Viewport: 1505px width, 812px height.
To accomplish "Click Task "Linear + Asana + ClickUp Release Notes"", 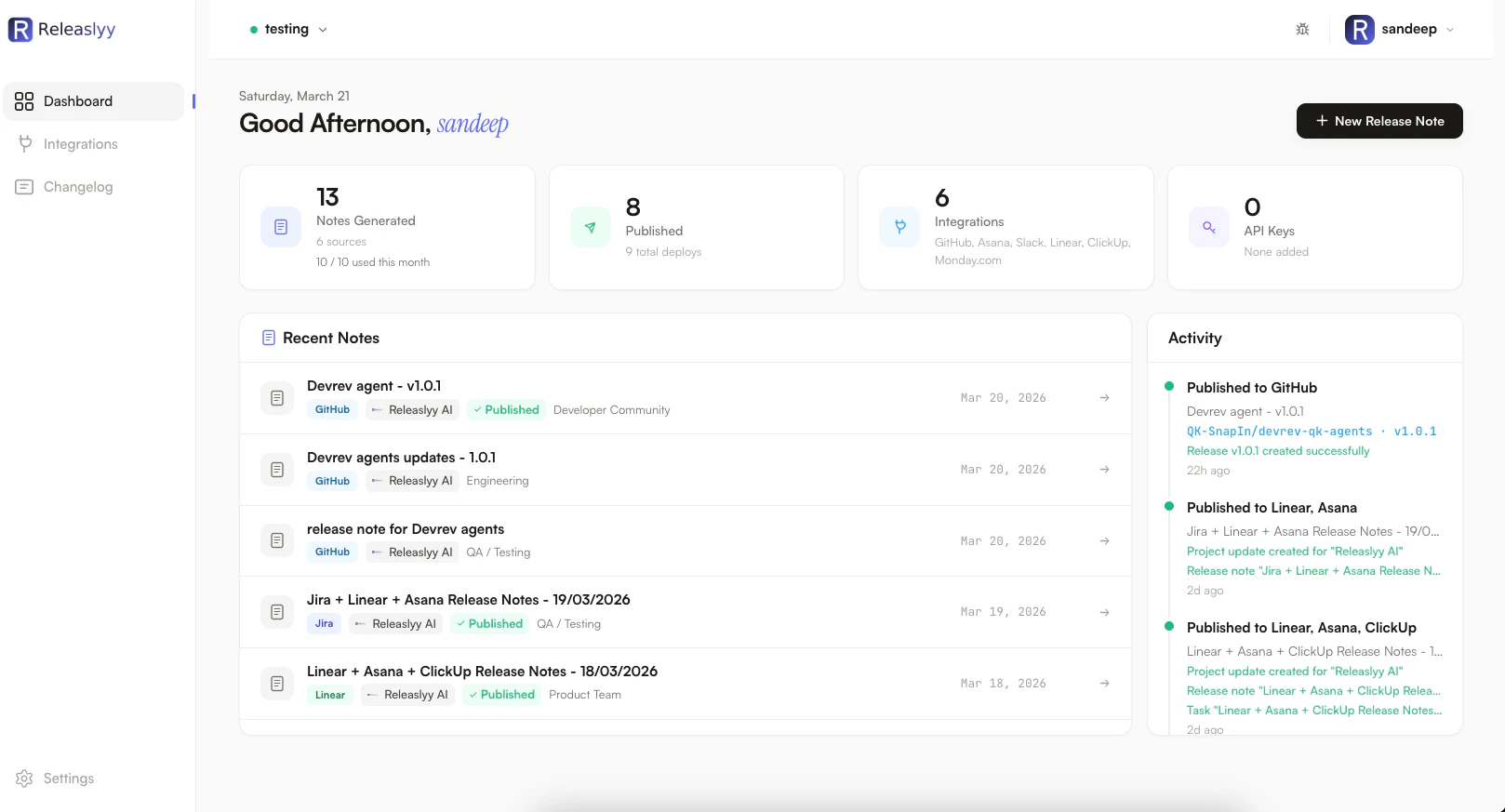I will [x=1314, y=711].
